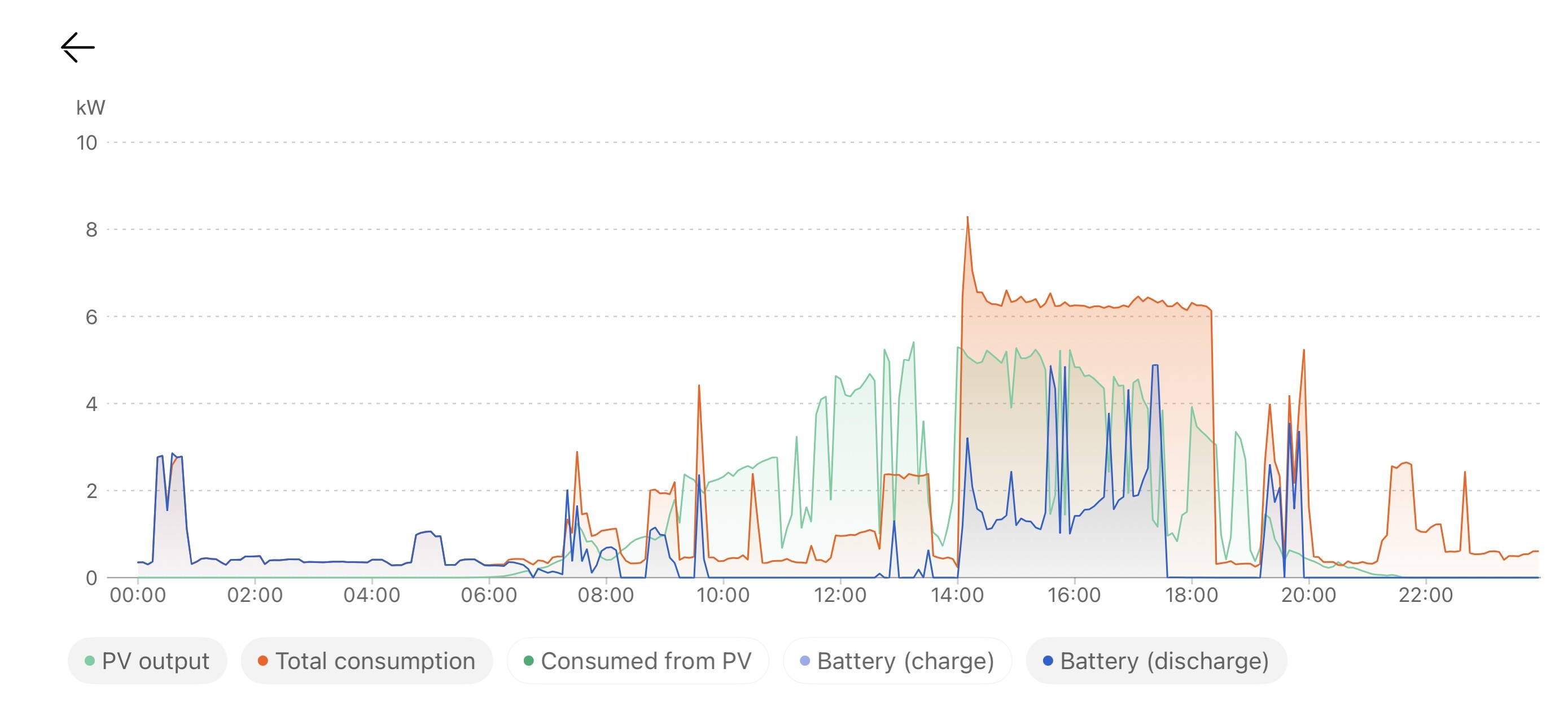Hide the Total consumption series
Screen dimensions: 1568x725
tap(366, 661)
